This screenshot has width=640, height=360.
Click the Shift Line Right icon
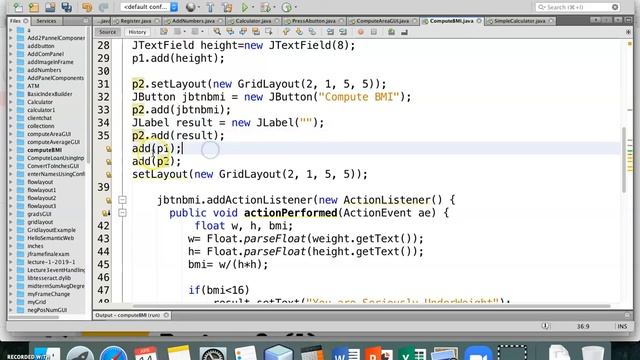pos(343,32)
